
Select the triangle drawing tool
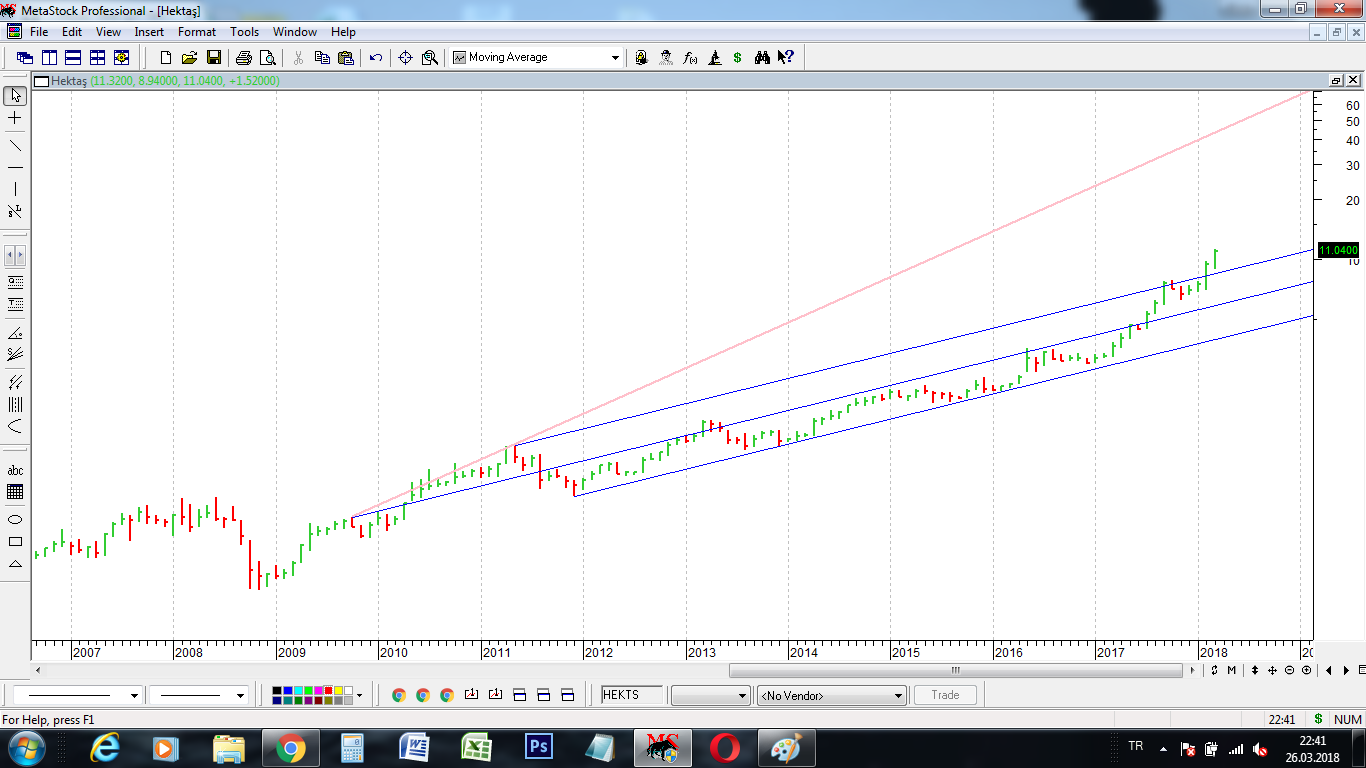pyautogui.click(x=15, y=564)
